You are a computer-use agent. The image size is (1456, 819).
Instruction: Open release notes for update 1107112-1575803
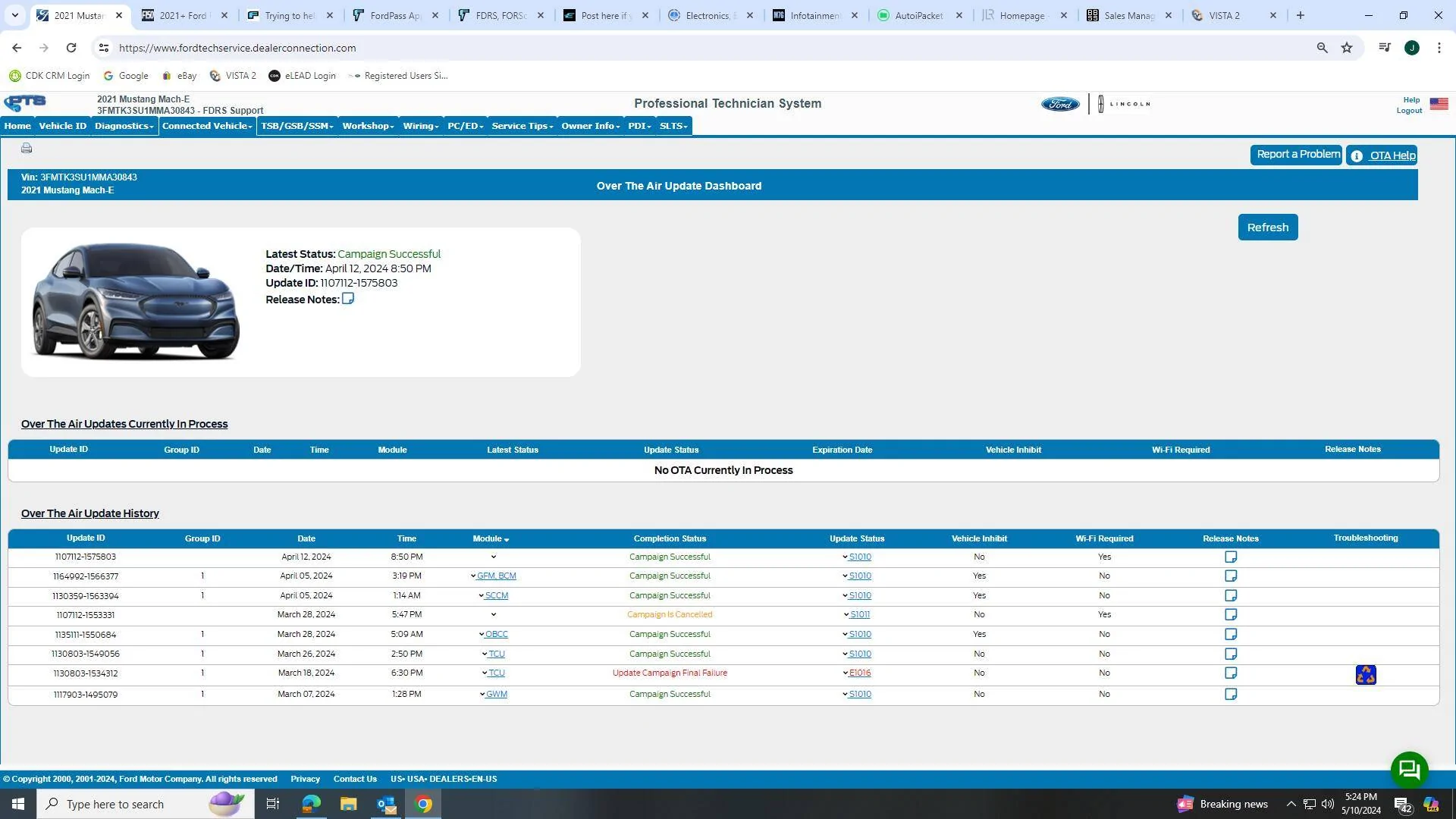[1231, 557]
